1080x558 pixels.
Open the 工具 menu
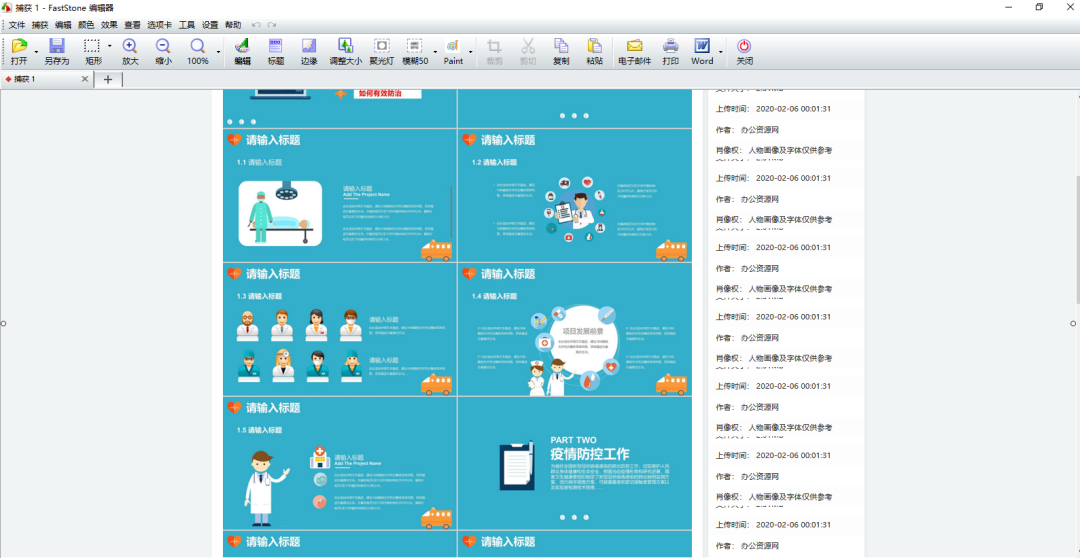pyautogui.click(x=187, y=25)
